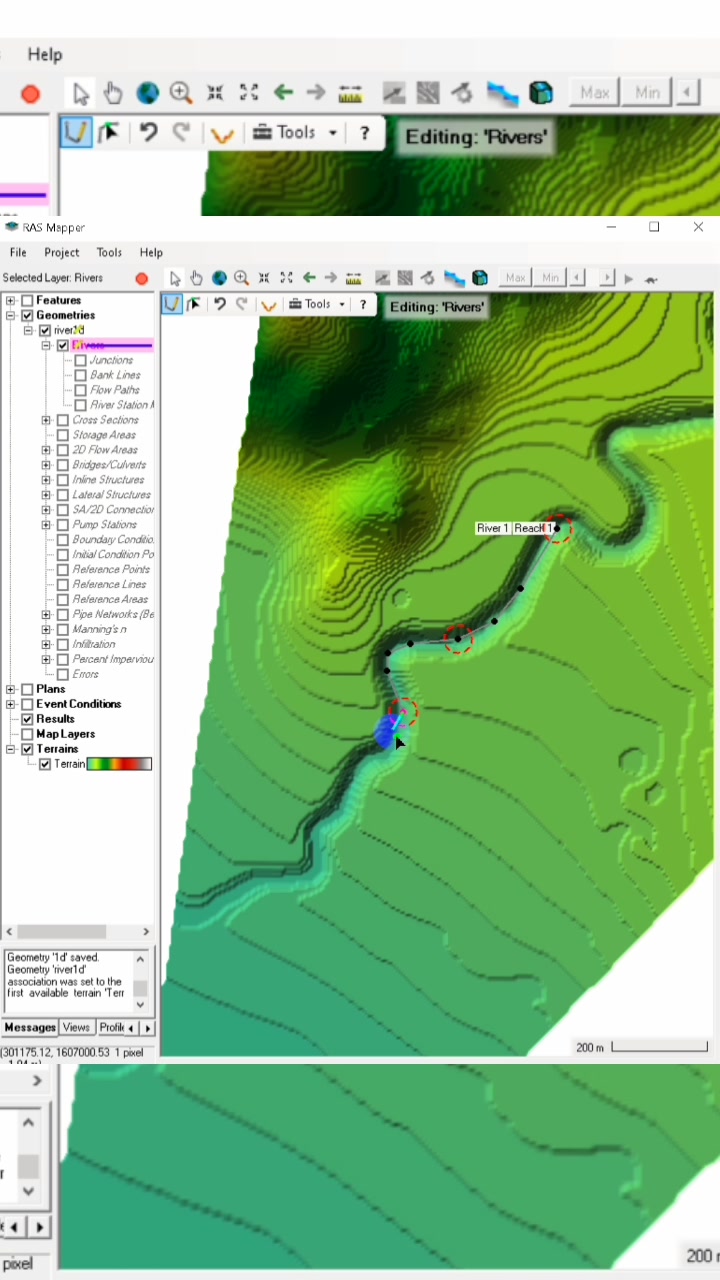Expand the 2D Flow Areas node

coord(46,450)
